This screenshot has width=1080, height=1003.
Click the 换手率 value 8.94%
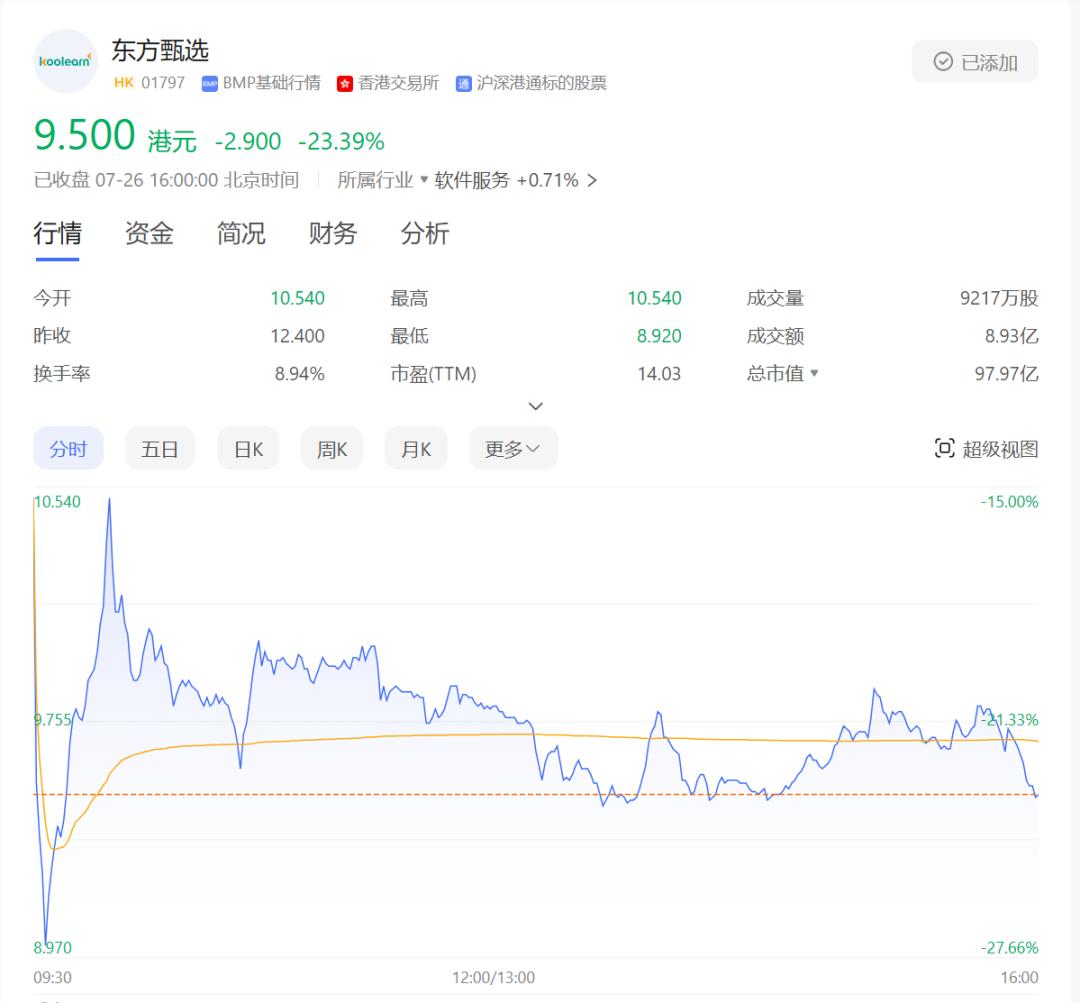coord(300,374)
